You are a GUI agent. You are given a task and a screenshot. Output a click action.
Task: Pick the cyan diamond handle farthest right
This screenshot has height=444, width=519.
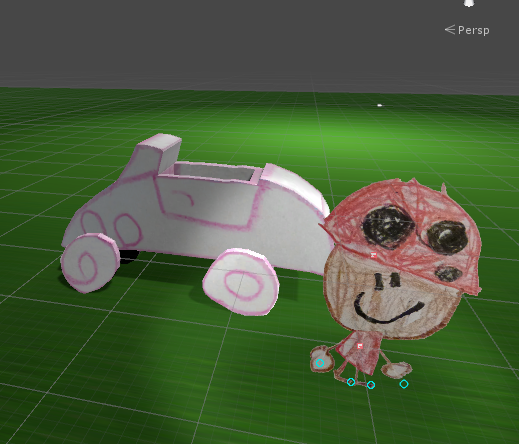click(x=404, y=384)
